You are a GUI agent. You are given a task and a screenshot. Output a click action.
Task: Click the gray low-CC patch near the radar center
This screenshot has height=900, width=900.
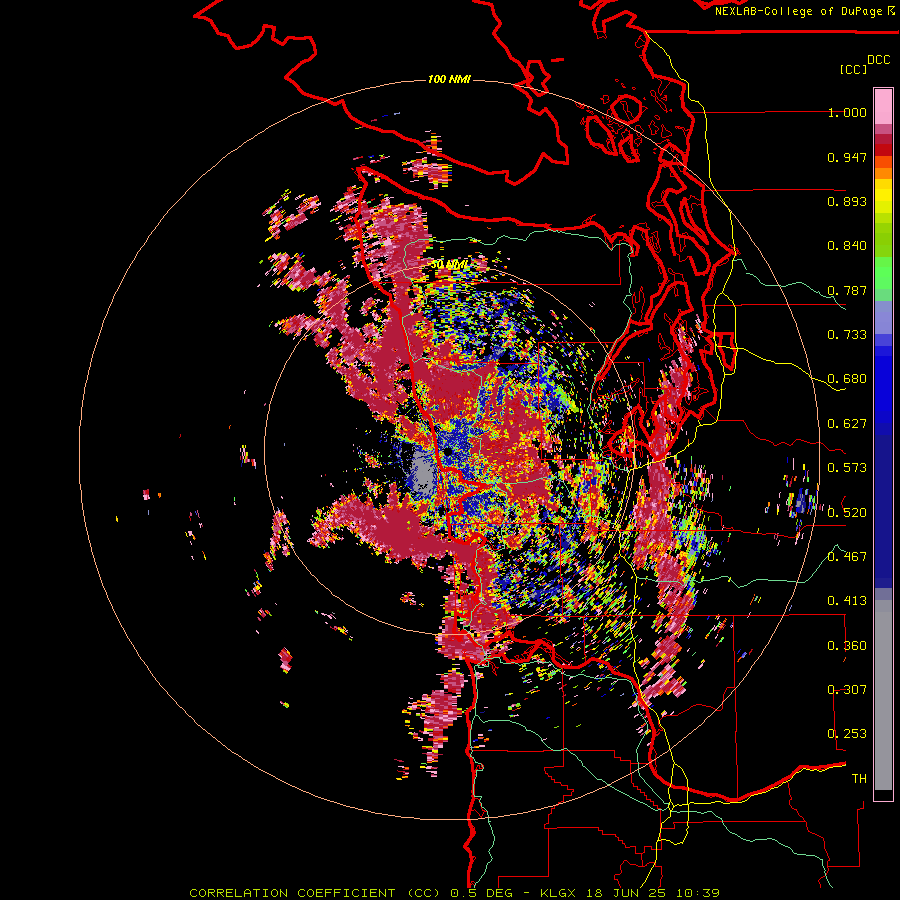[422, 472]
